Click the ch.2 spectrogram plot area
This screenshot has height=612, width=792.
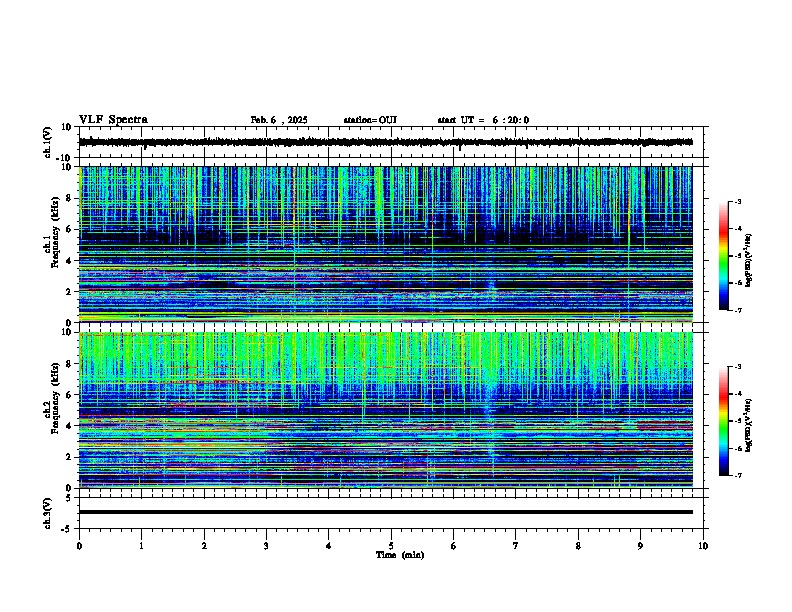coord(386,410)
